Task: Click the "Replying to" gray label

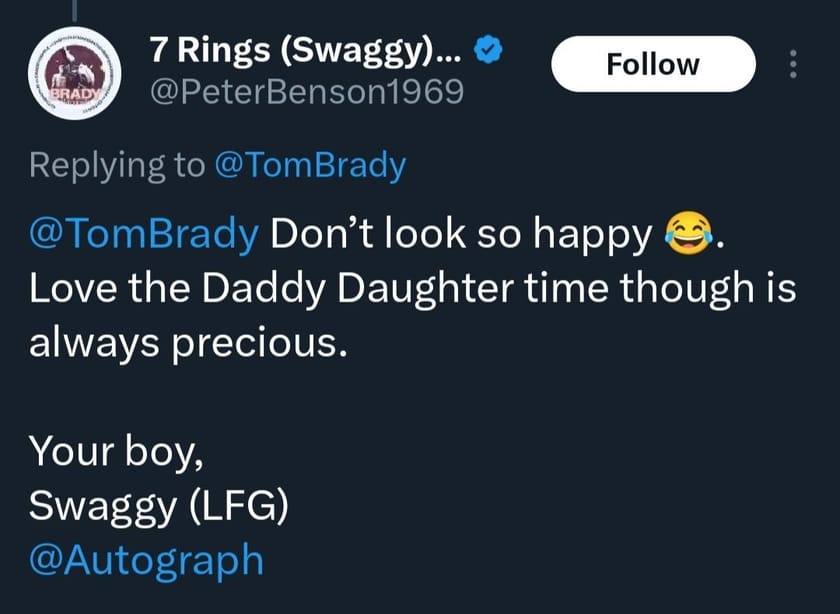Action: (116, 164)
